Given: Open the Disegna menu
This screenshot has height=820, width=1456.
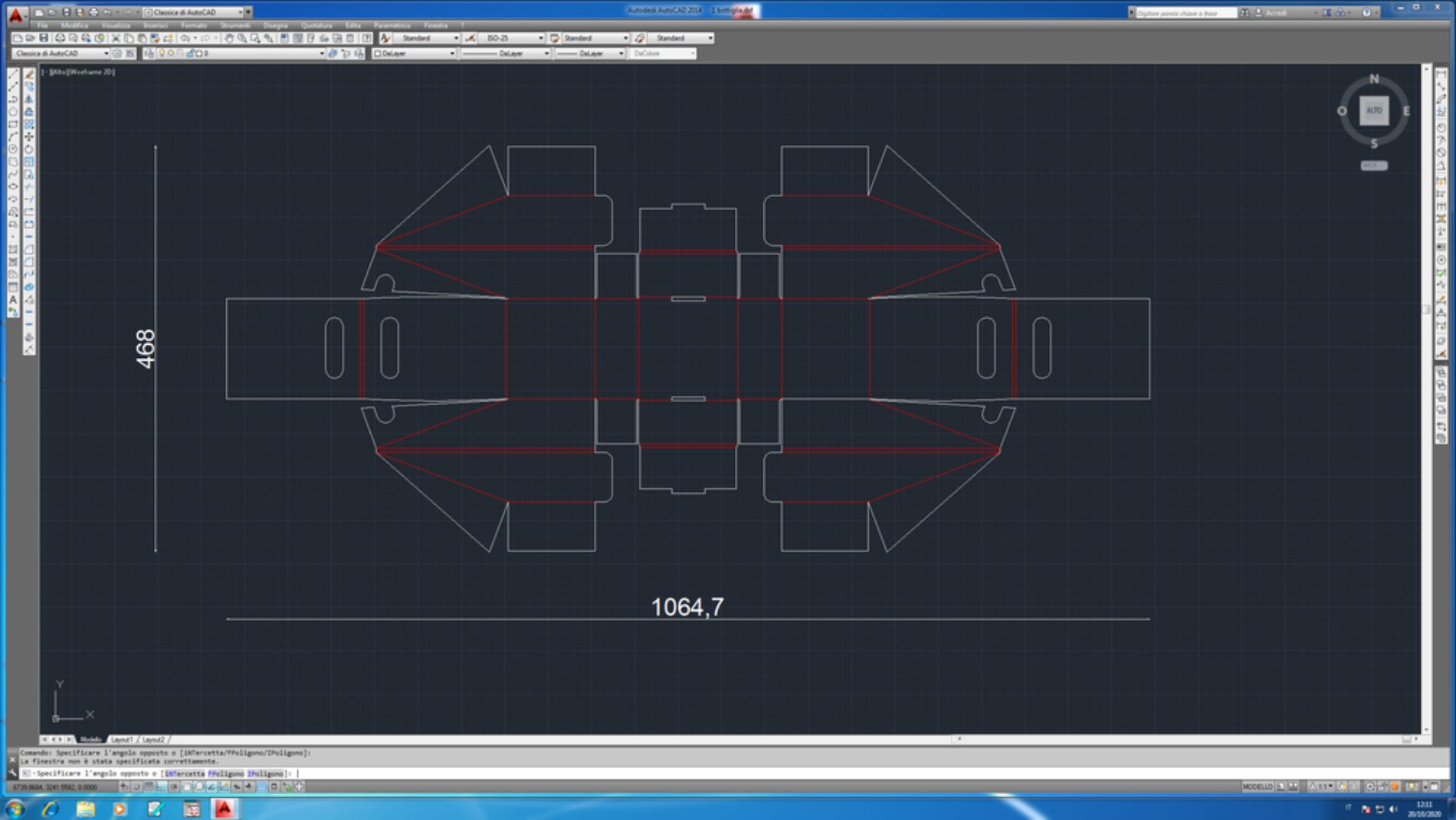Looking at the screenshot, I should pos(275,25).
